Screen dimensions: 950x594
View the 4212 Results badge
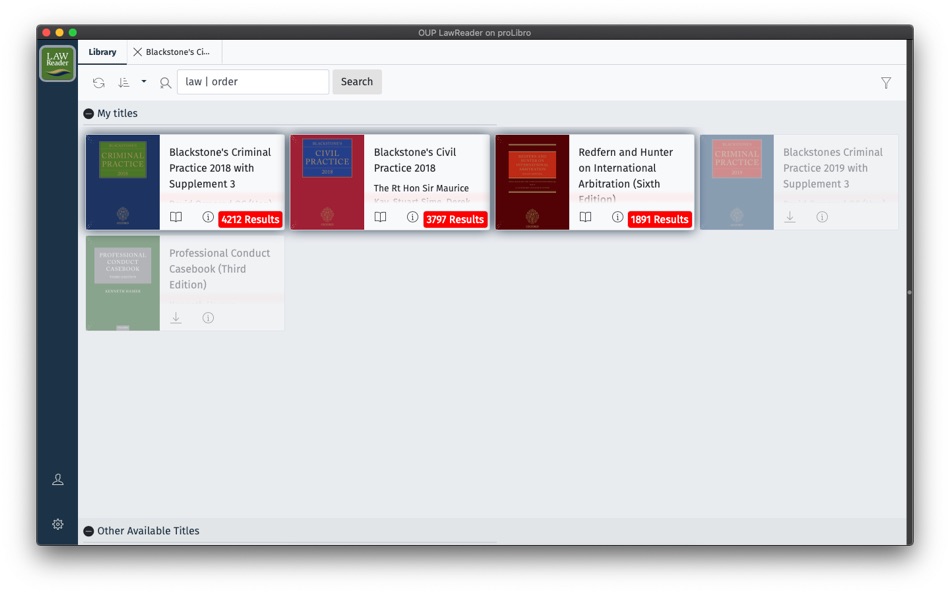pyautogui.click(x=250, y=219)
